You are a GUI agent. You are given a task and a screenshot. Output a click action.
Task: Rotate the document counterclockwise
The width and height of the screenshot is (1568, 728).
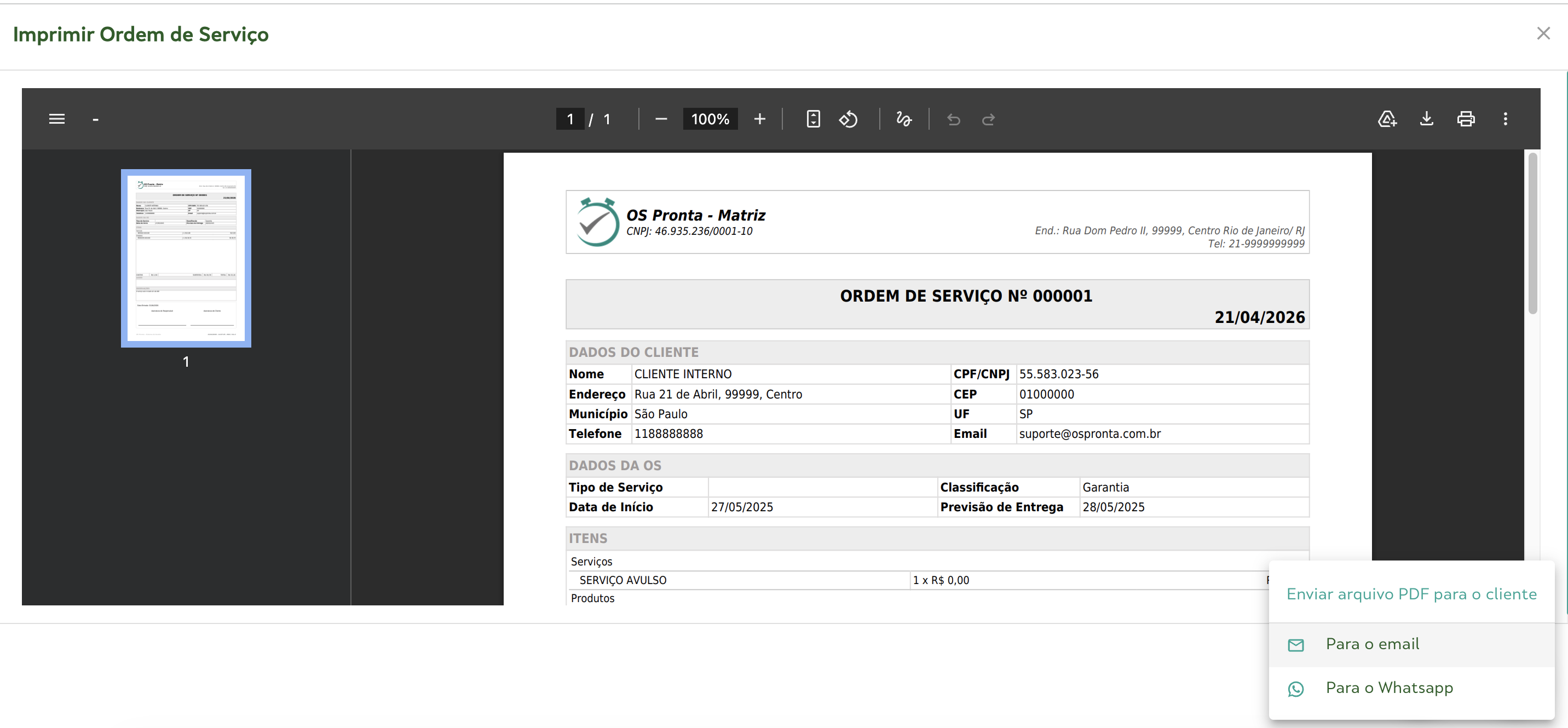(848, 119)
